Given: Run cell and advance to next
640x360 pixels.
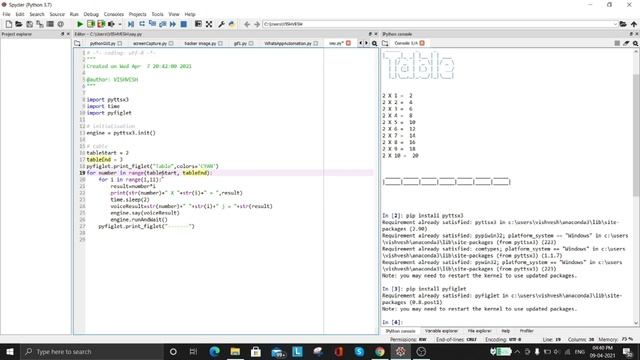Looking at the screenshot, I should pos(101,24).
